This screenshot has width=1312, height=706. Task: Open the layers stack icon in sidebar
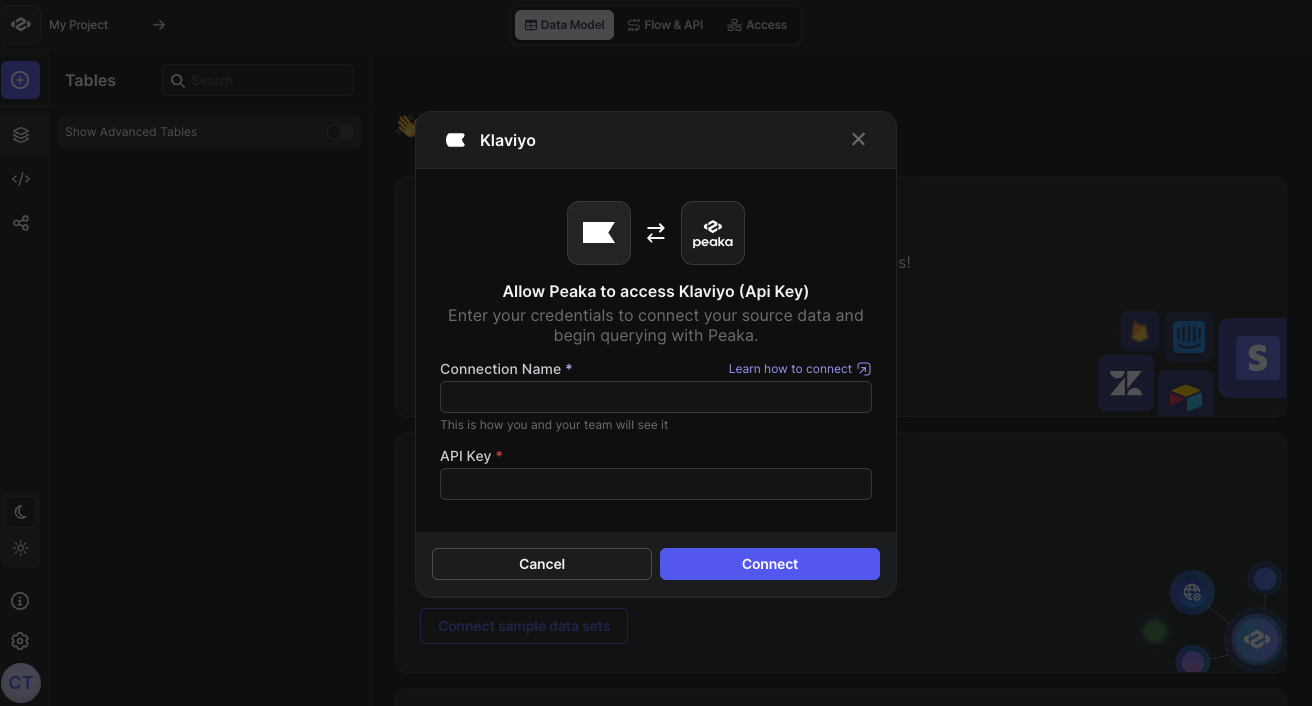tap(21, 135)
